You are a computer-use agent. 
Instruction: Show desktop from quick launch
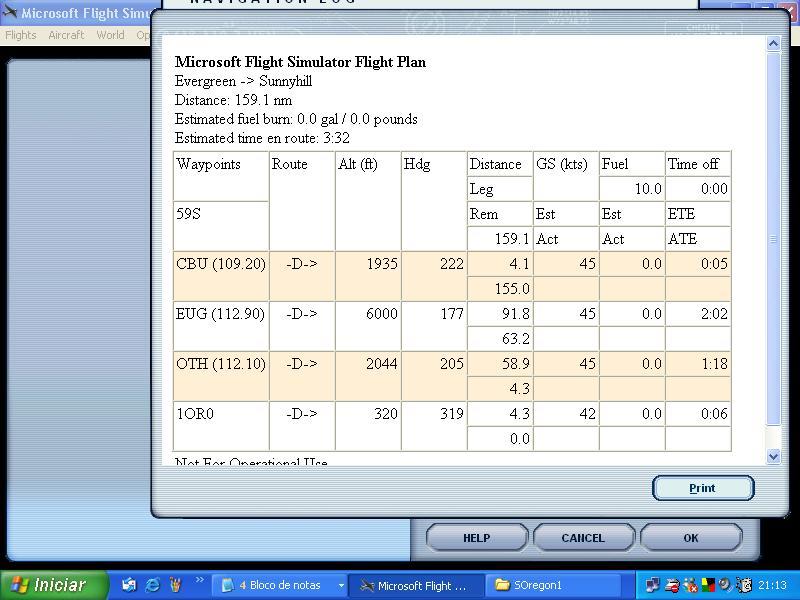coord(129,585)
